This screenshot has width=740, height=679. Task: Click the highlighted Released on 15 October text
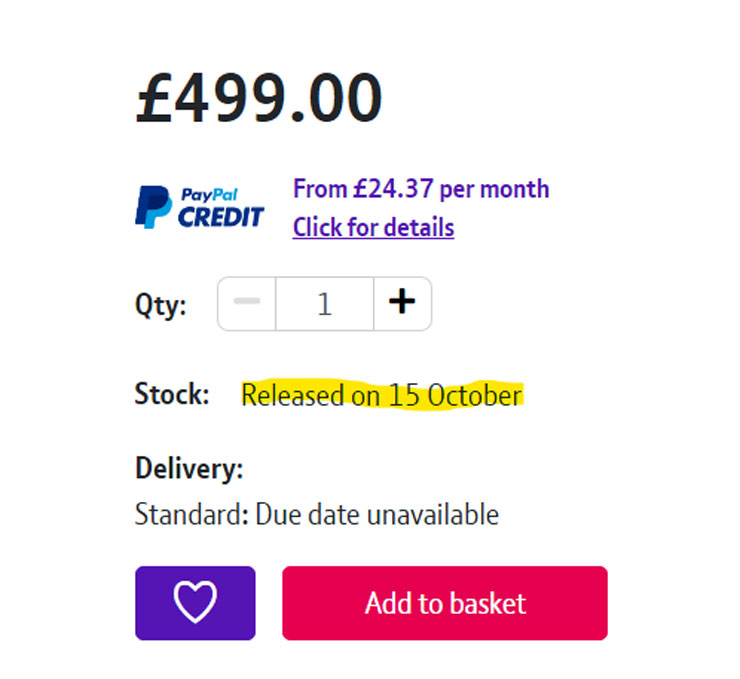[x=381, y=396]
